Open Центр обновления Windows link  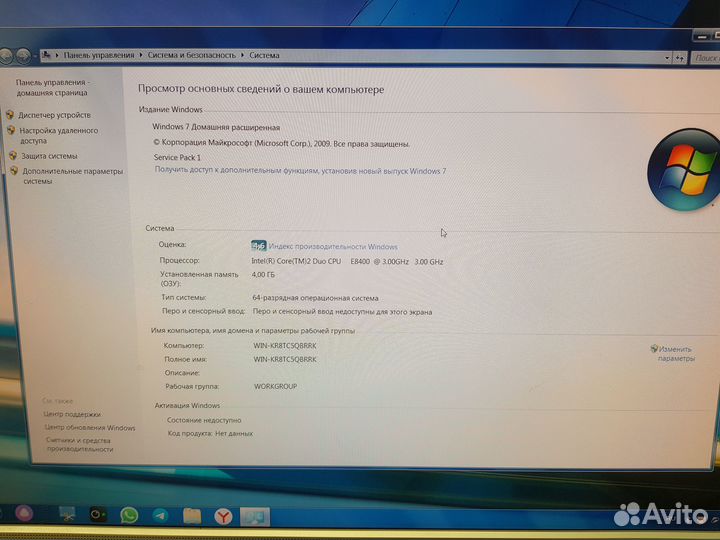(90, 428)
